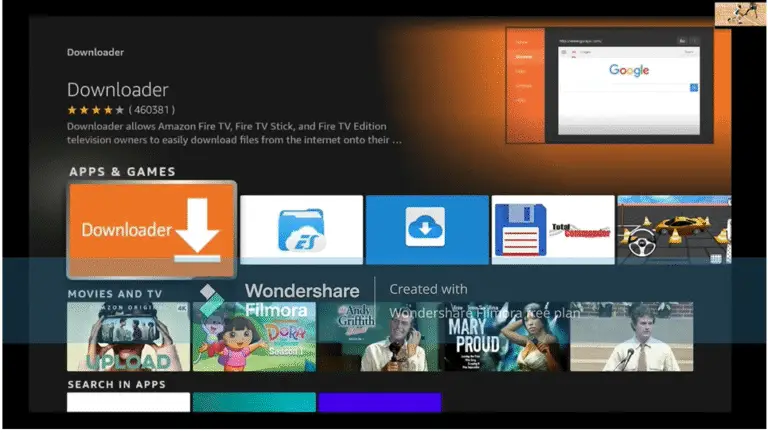Click the blue search button in Google preview
This screenshot has width=768, height=433.
point(693,88)
